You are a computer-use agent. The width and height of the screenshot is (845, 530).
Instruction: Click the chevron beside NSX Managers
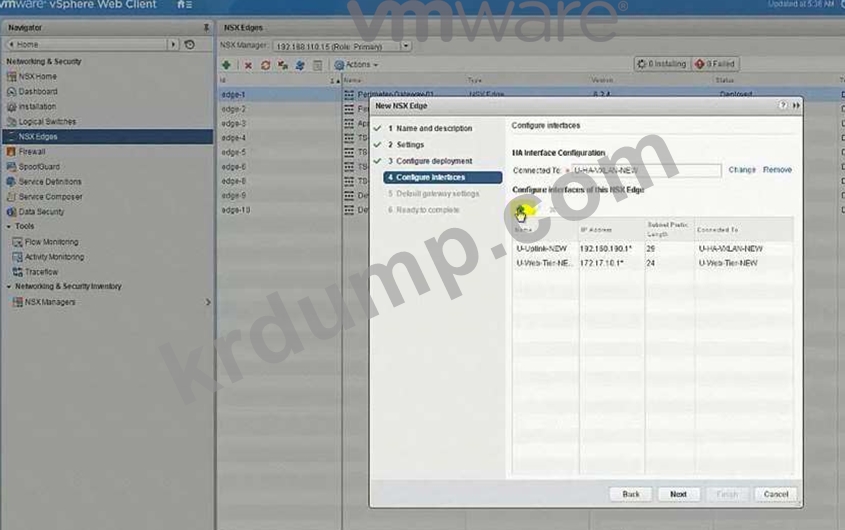point(208,302)
